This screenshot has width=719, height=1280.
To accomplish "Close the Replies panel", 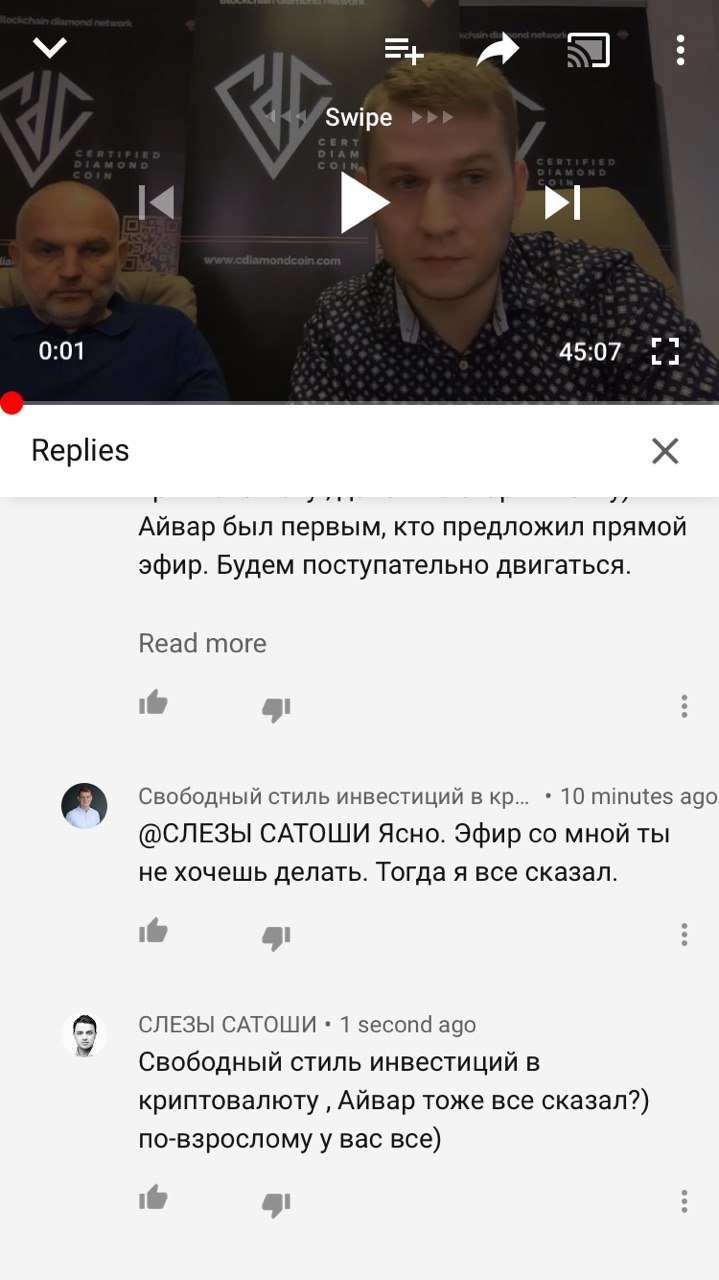I will [665, 451].
